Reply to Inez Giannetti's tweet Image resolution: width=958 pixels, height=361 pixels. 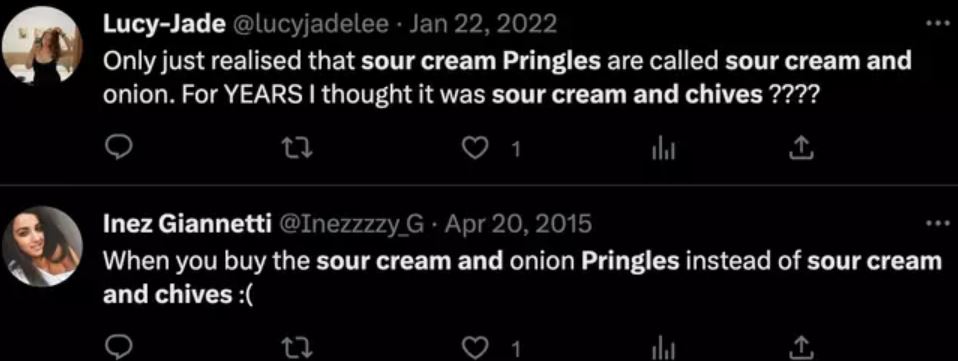[x=116, y=348]
